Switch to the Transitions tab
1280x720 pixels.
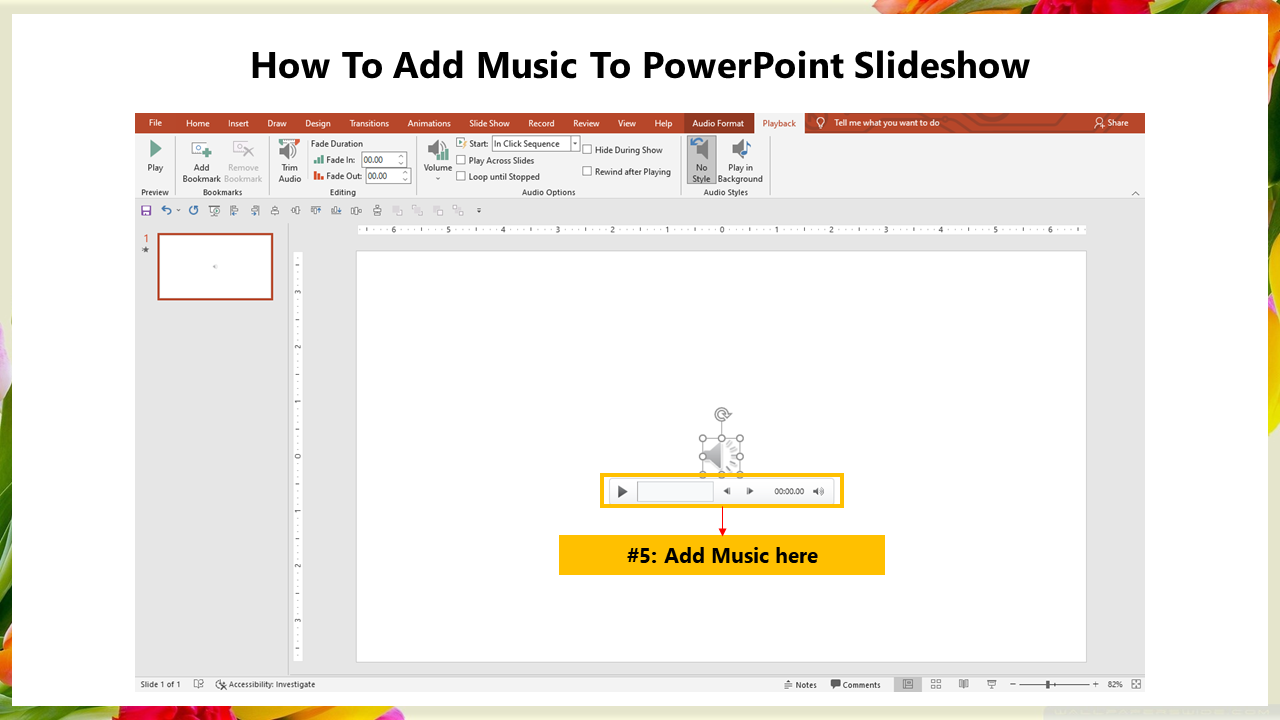(x=369, y=123)
